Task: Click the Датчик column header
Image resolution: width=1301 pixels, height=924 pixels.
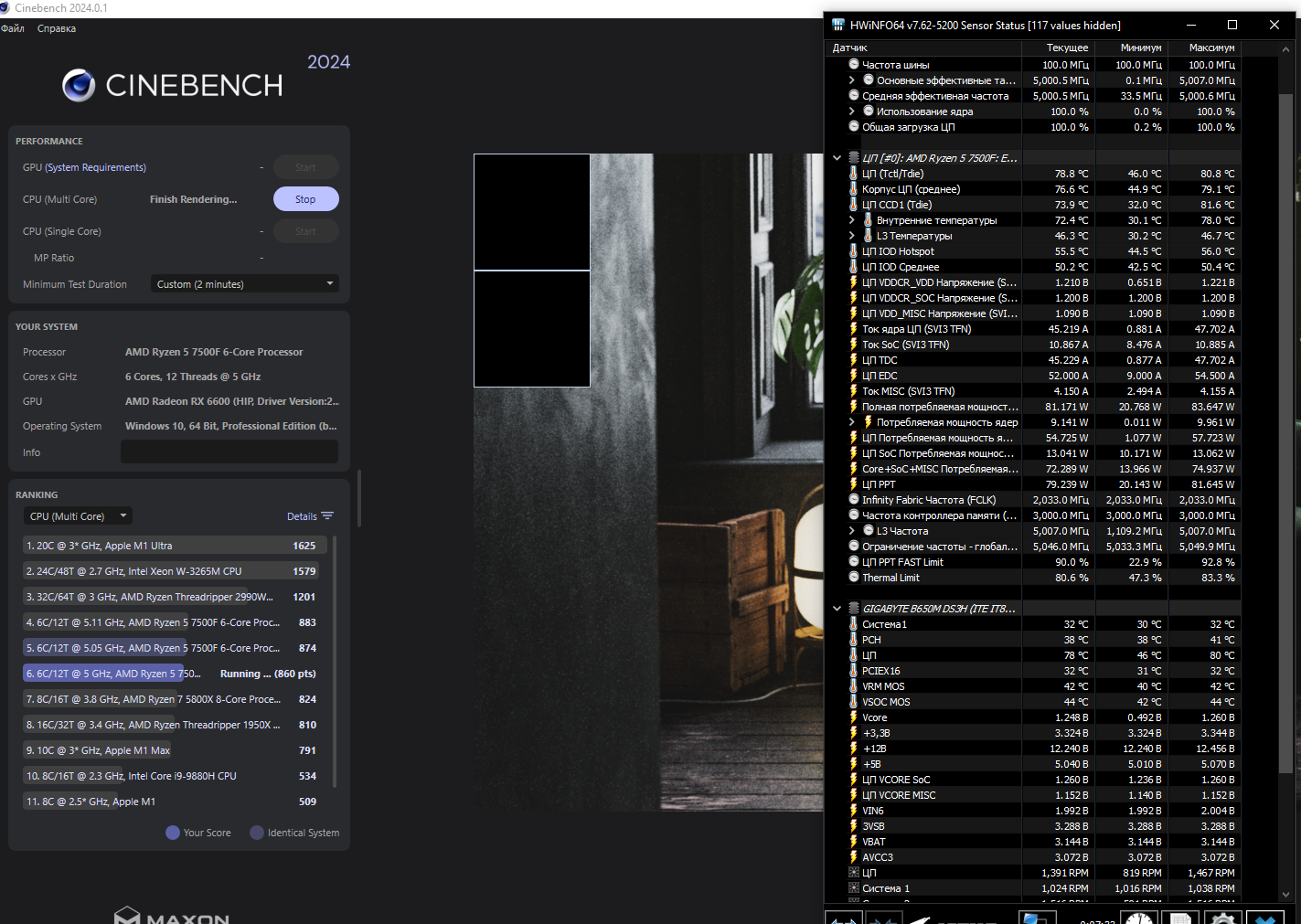Action: tap(923, 48)
